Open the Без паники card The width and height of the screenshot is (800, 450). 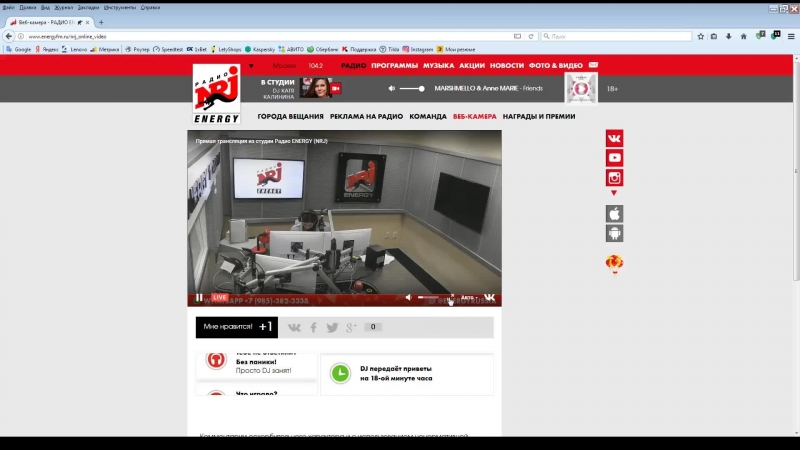click(257, 366)
